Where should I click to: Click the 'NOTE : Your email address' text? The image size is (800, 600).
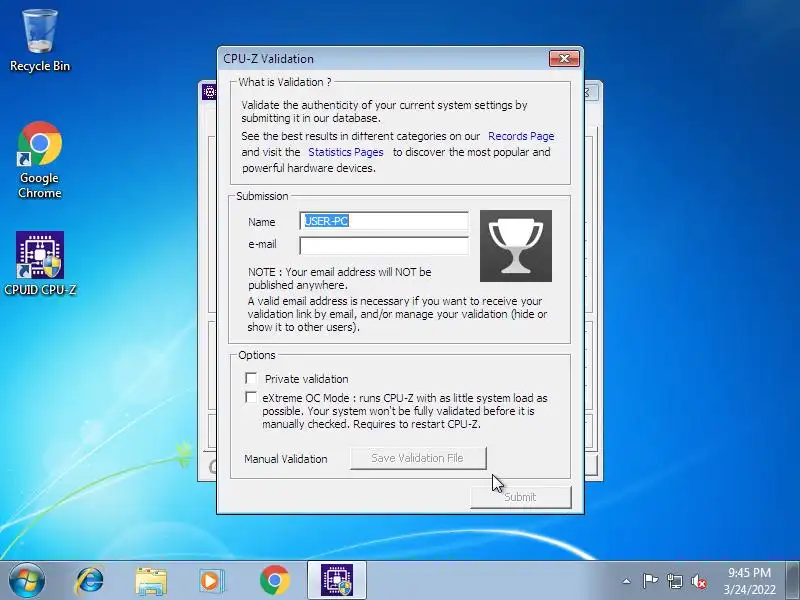[x=340, y=278]
